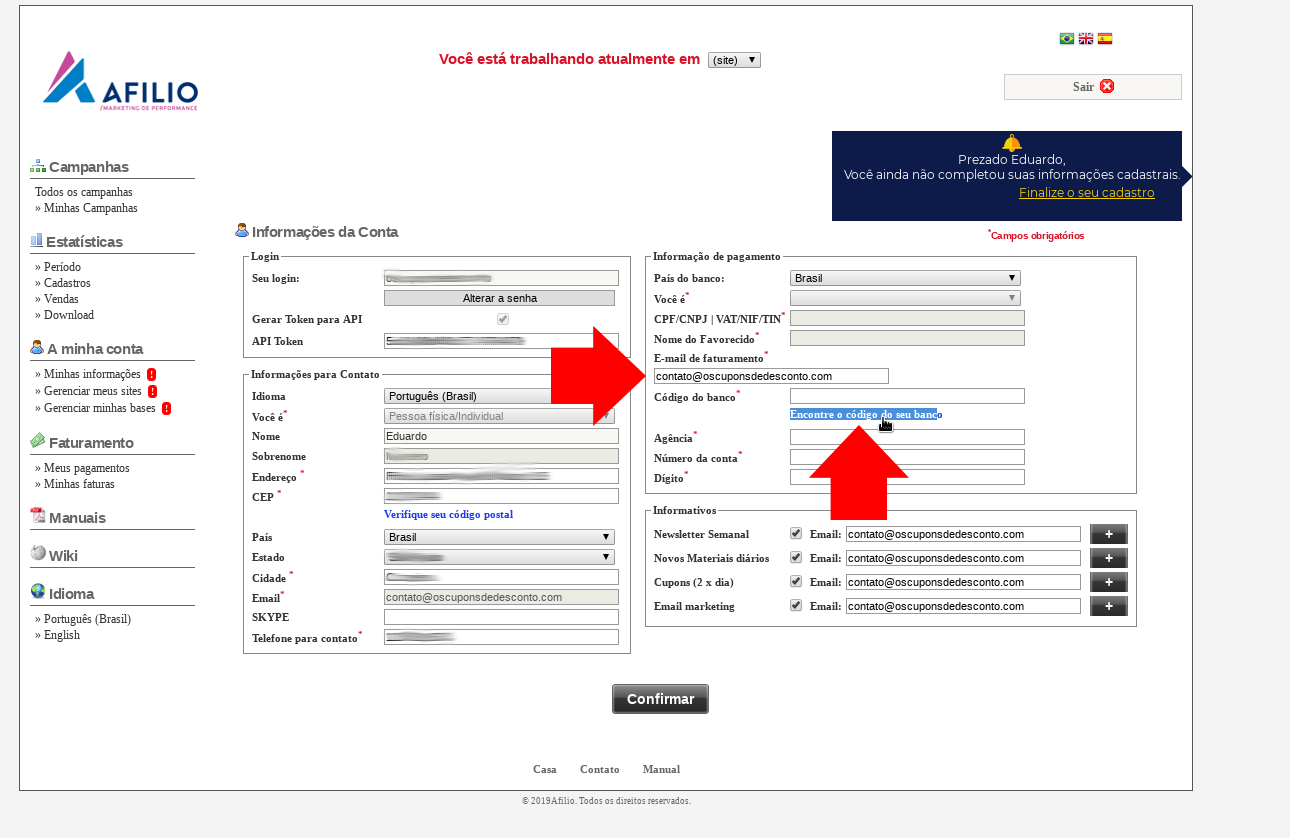
Task: Click the Manual footer link
Action: (x=661, y=769)
